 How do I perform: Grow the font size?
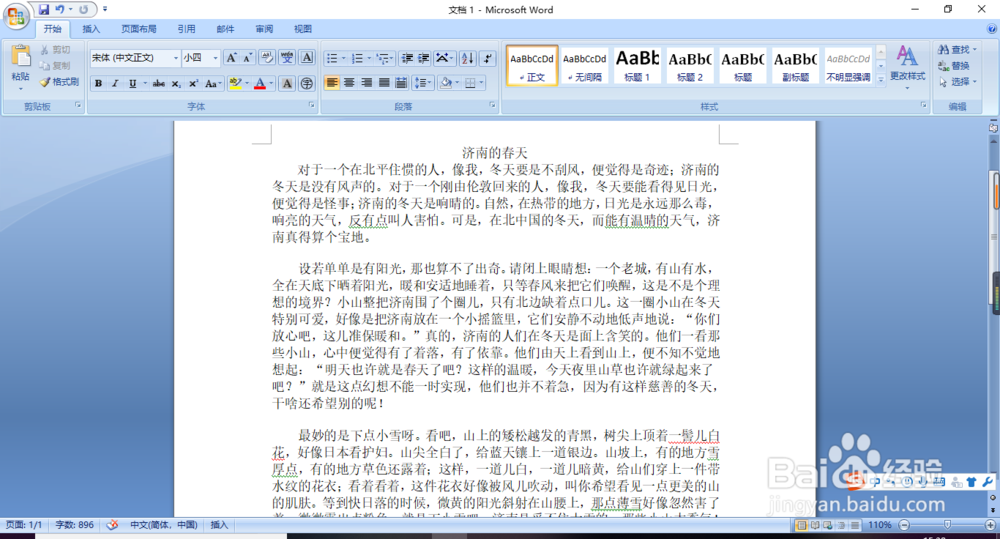232,58
